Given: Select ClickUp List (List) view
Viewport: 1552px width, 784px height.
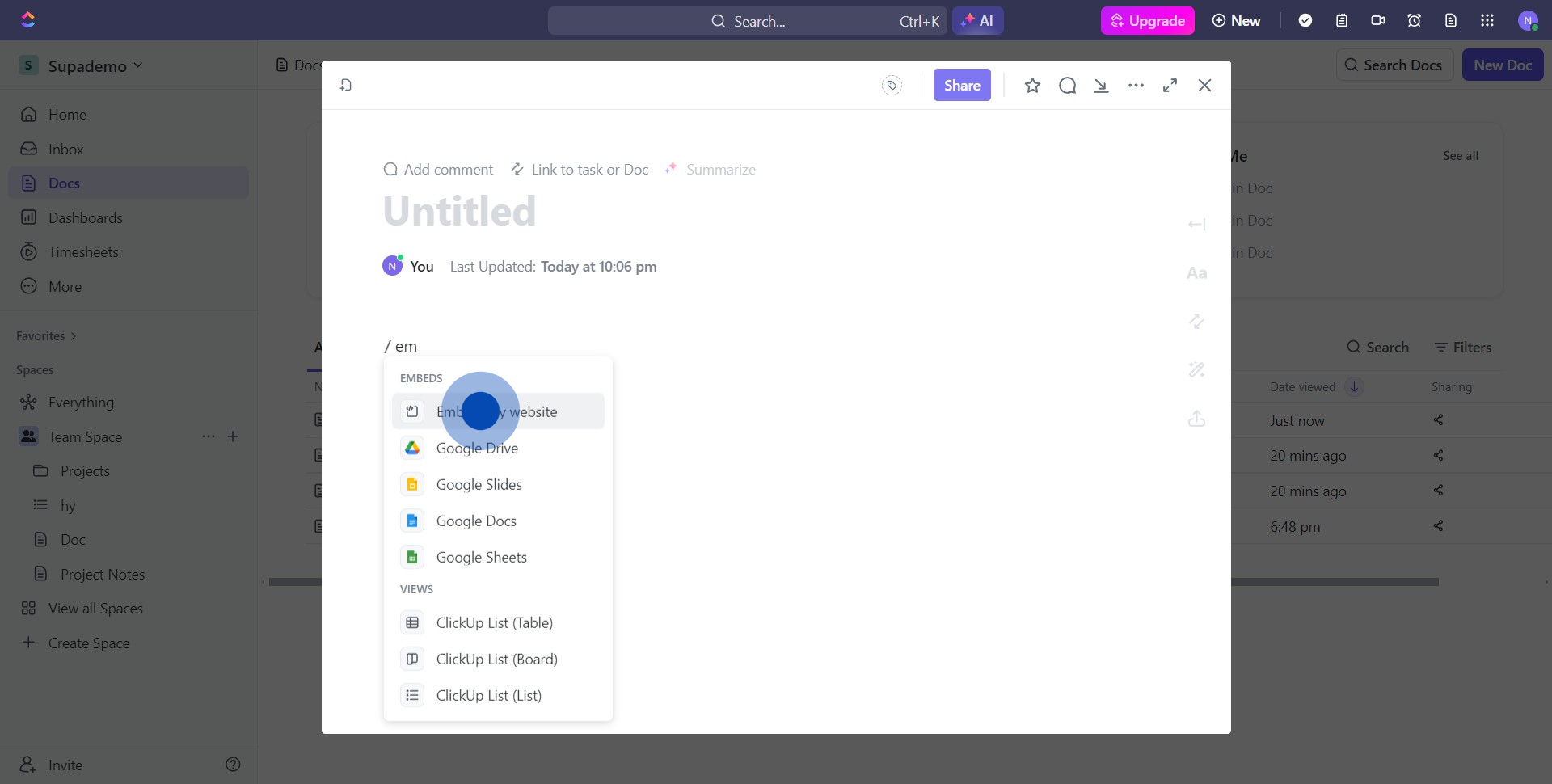Looking at the screenshot, I should (498, 695).
